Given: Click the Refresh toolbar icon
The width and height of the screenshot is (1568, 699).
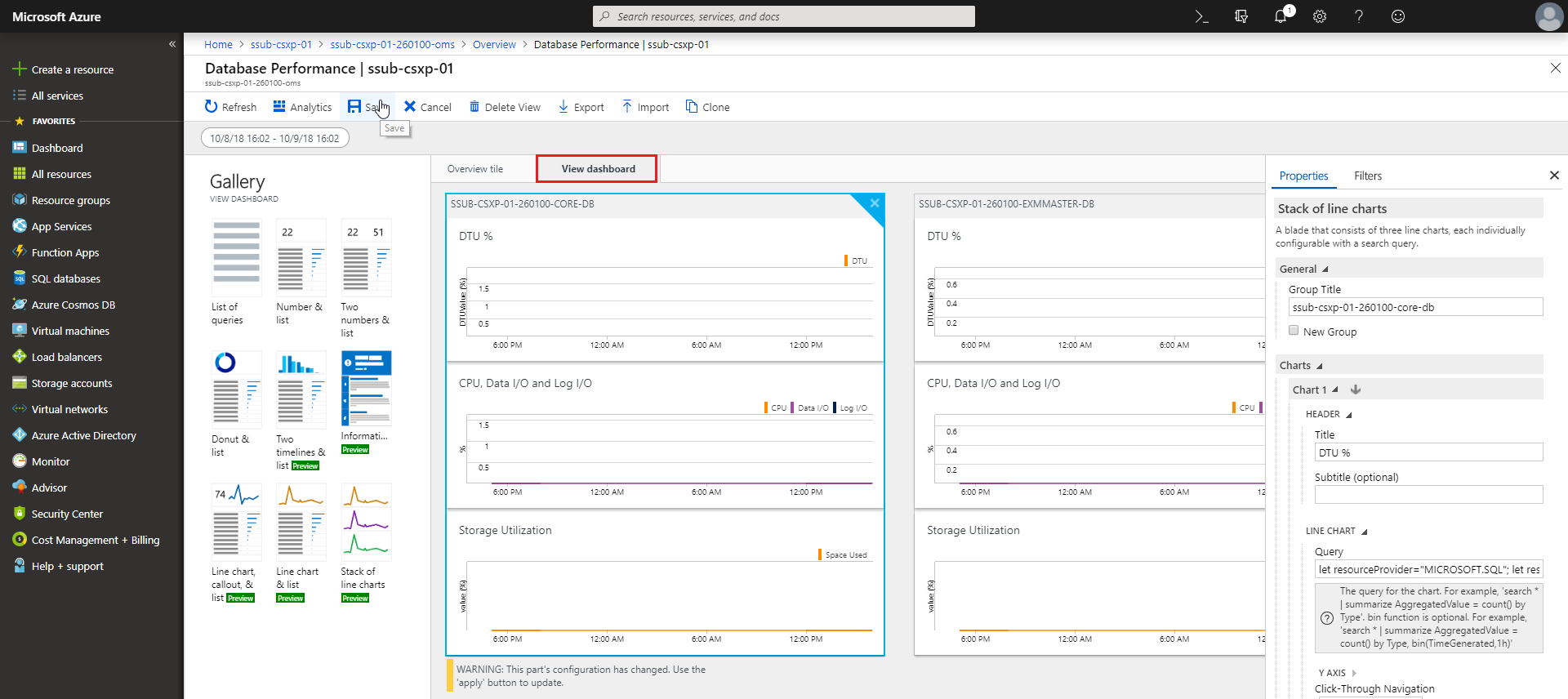Looking at the screenshot, I should coord(212,107).
